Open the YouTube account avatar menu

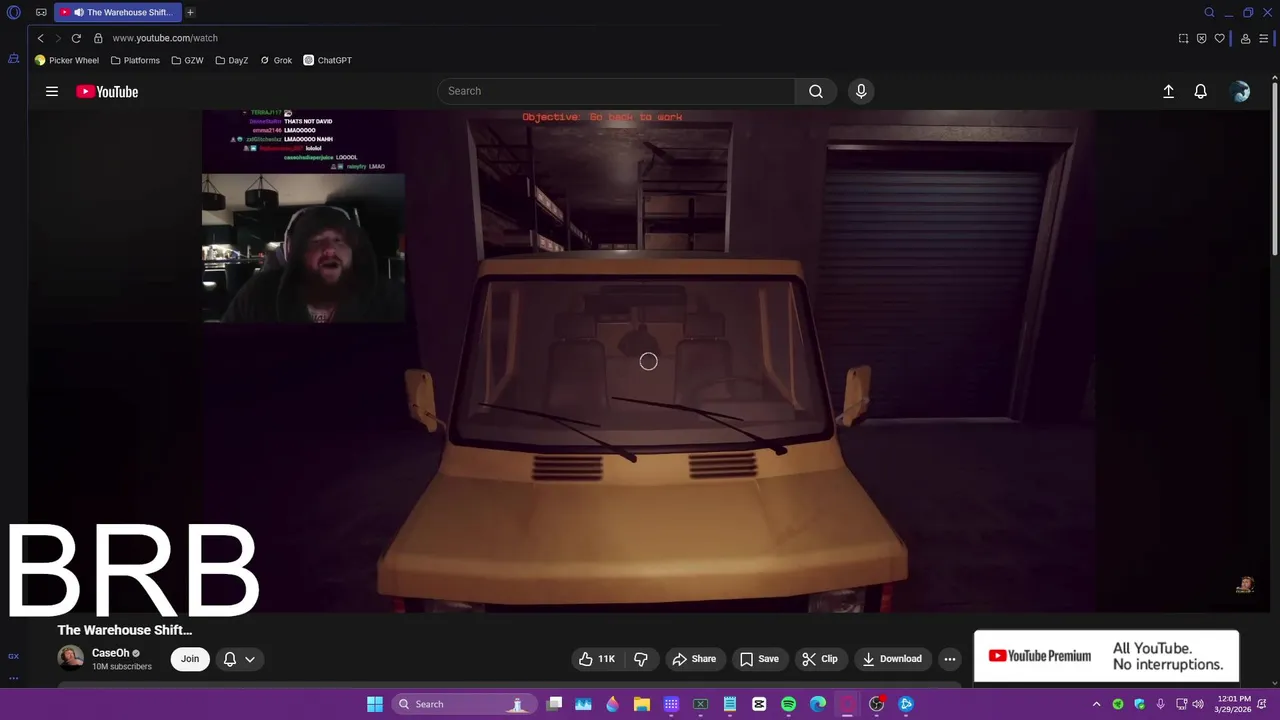(x=1241, y=91)
